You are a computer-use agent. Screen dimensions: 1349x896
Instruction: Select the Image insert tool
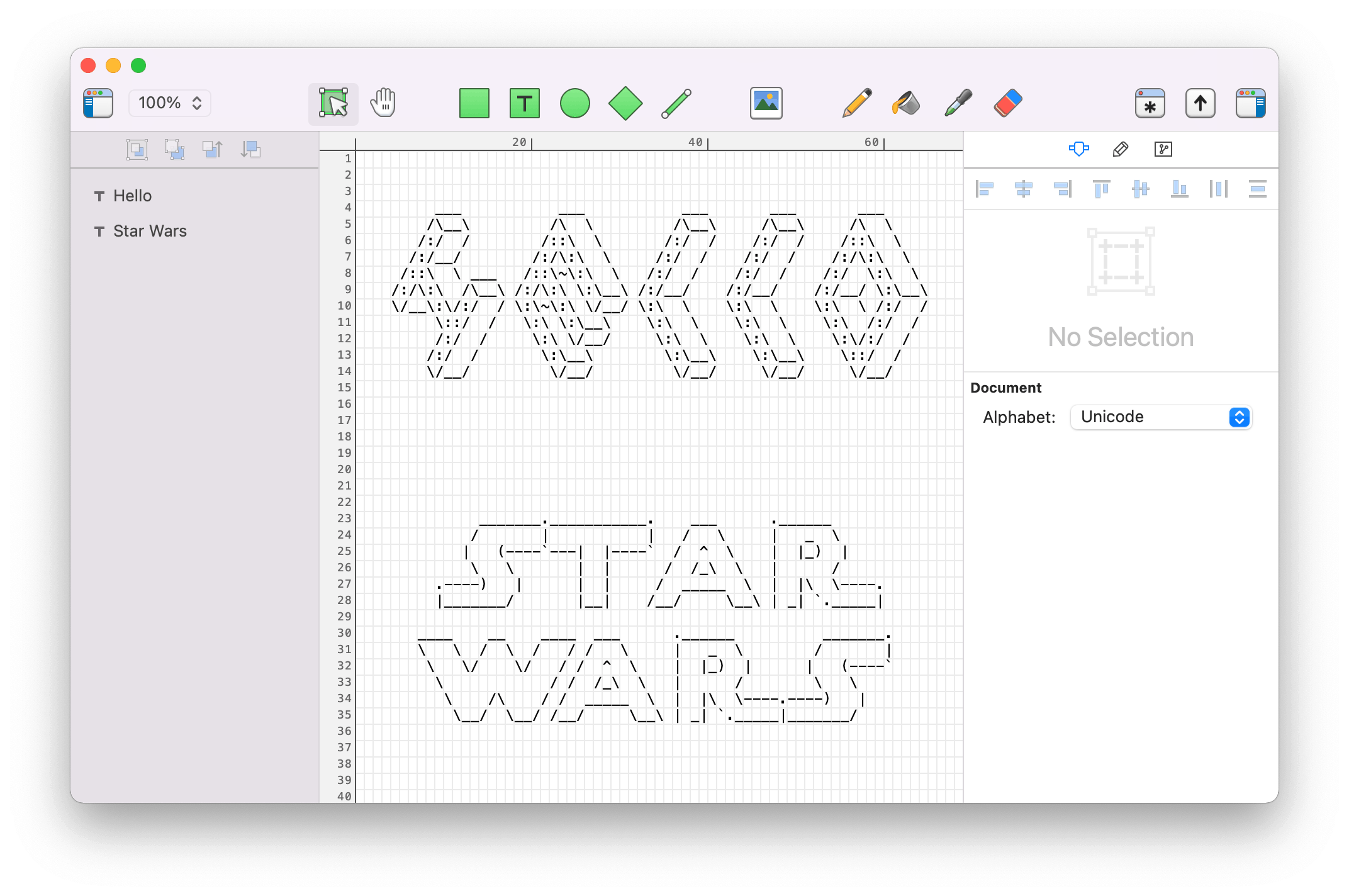767,103
